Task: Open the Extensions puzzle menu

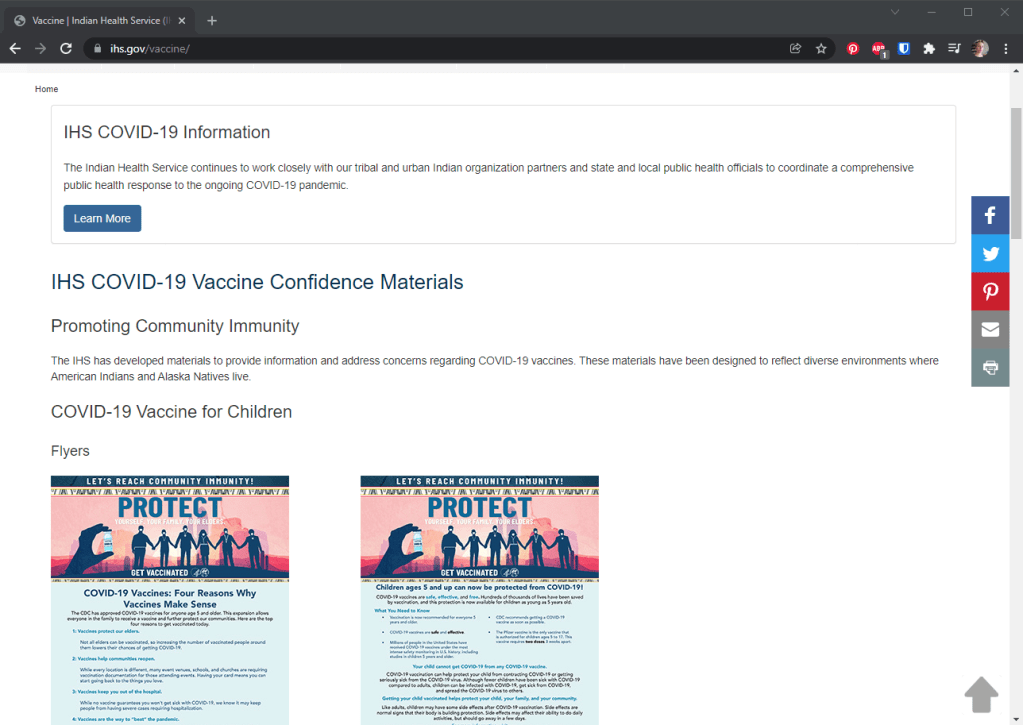Action: pos(929,48)
